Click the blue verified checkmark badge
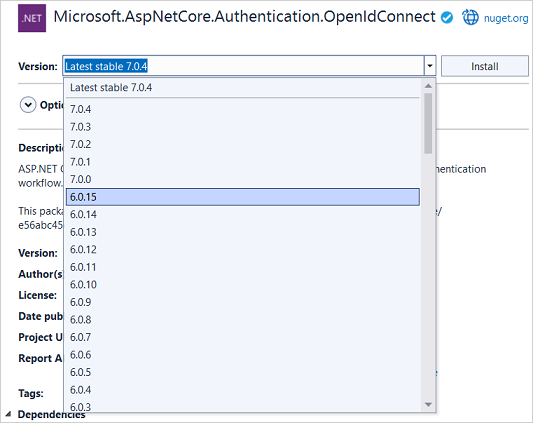This screenshot has width=533, height=423. (447, 17)
